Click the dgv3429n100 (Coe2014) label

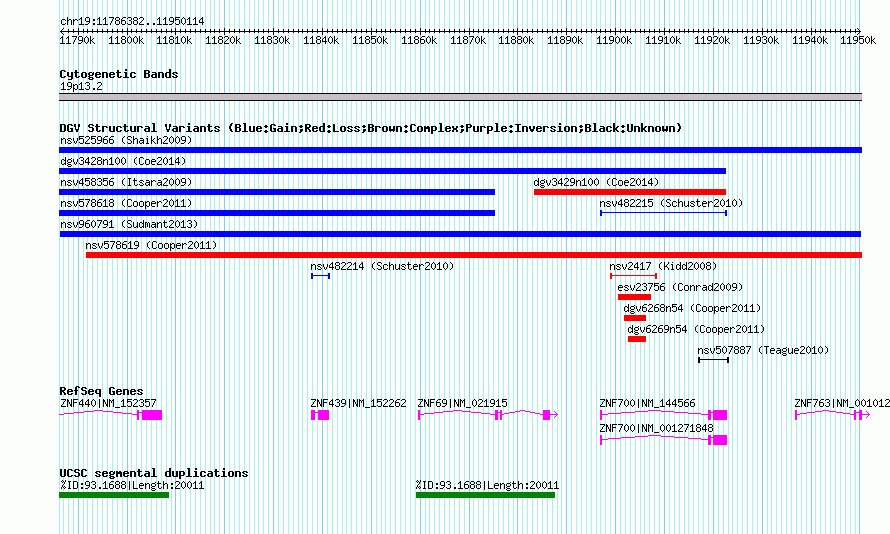click(x=596, y=182)
